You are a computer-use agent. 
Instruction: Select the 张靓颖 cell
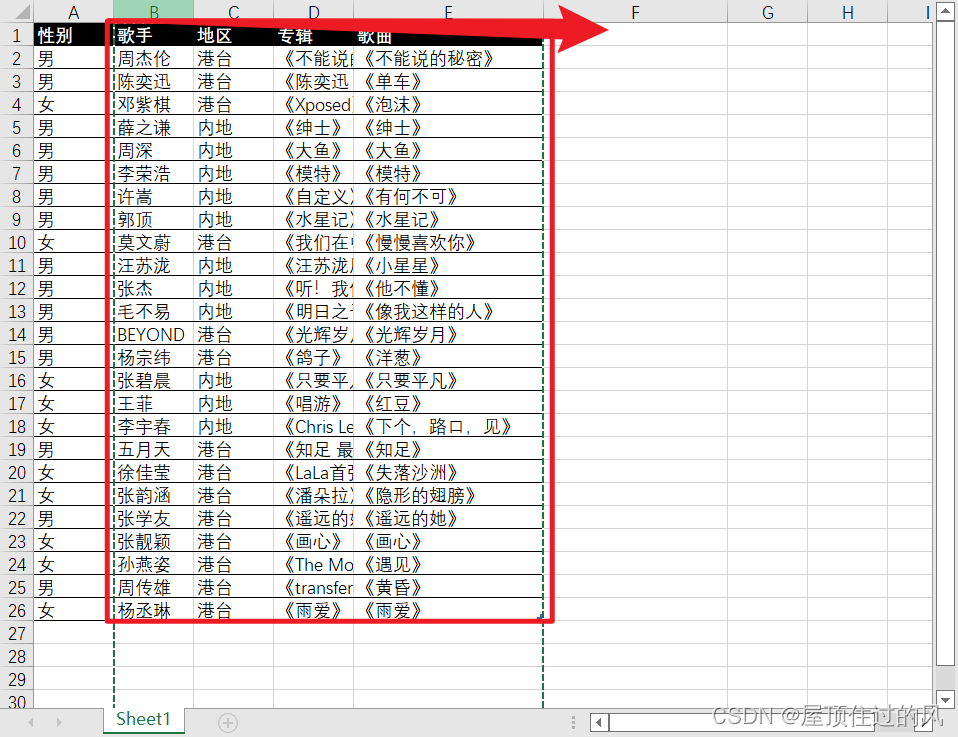tap(153, 541)
